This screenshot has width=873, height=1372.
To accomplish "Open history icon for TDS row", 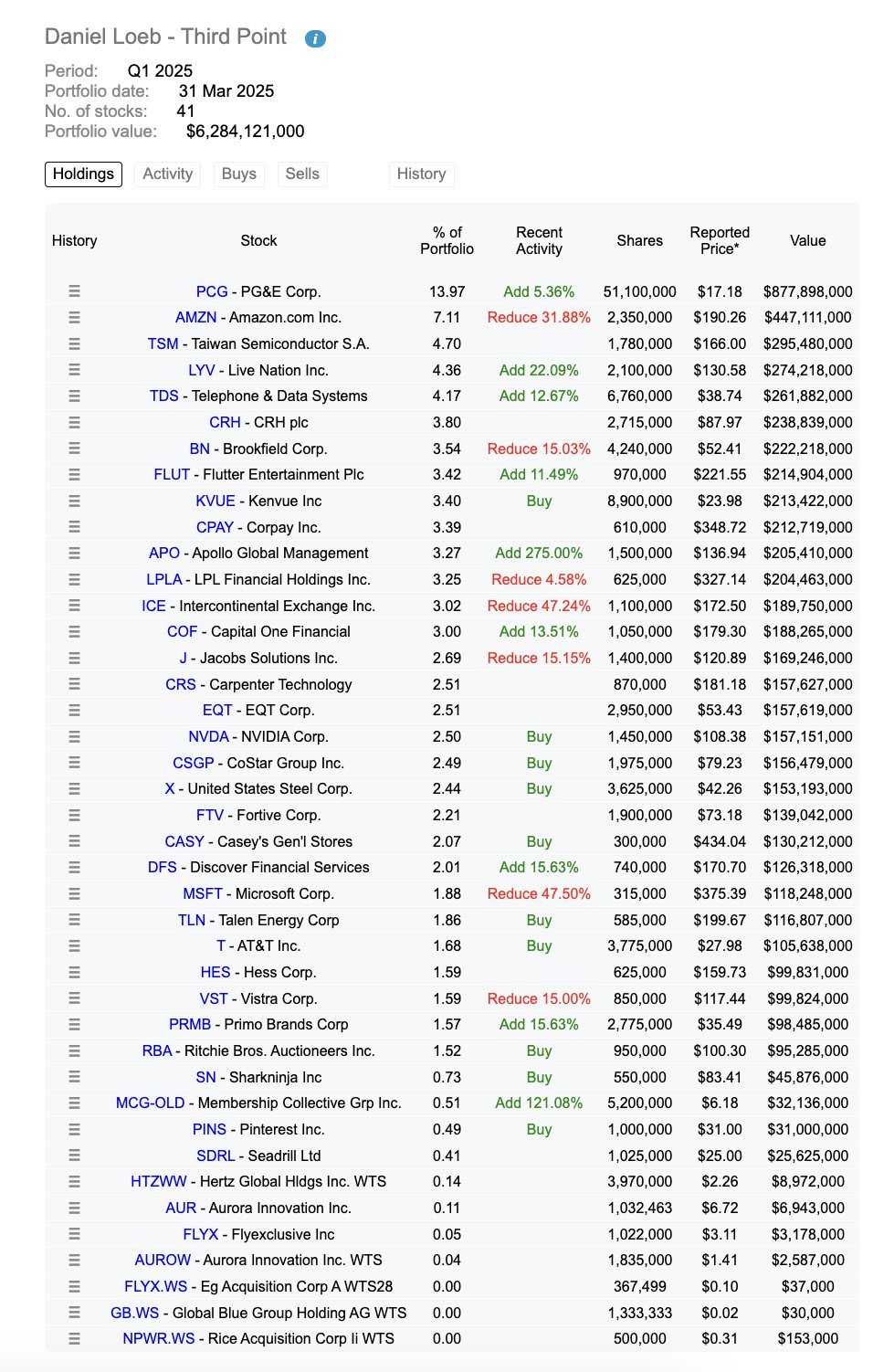I will [x=74, y=396].
